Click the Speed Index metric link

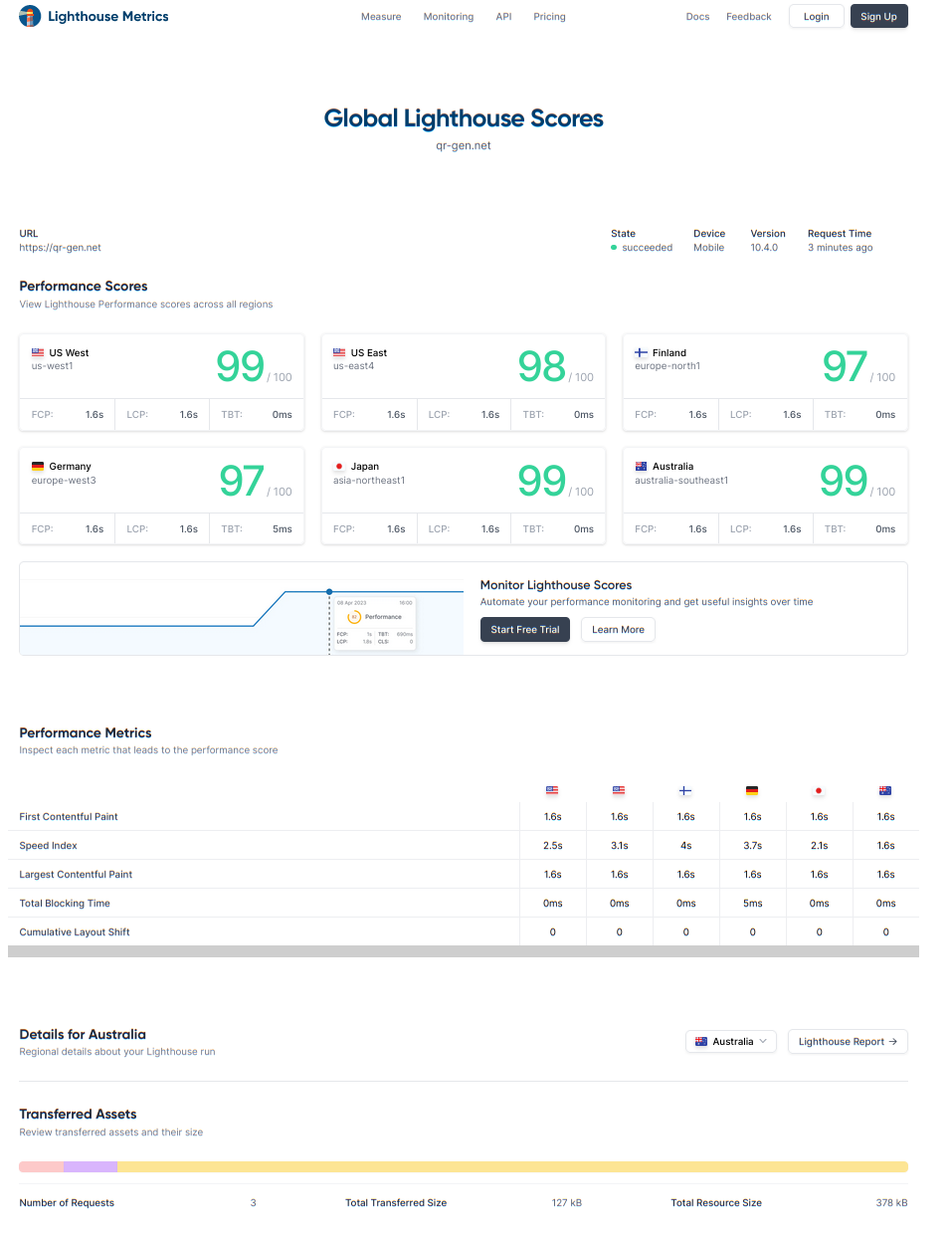(49, 846)
